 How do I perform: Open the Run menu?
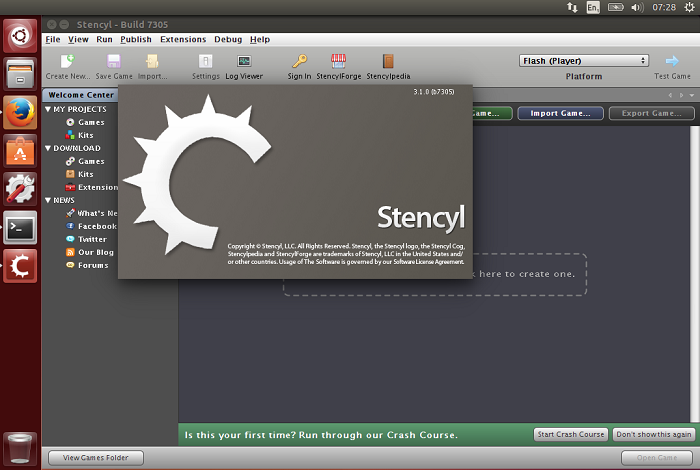pos(104,39)
